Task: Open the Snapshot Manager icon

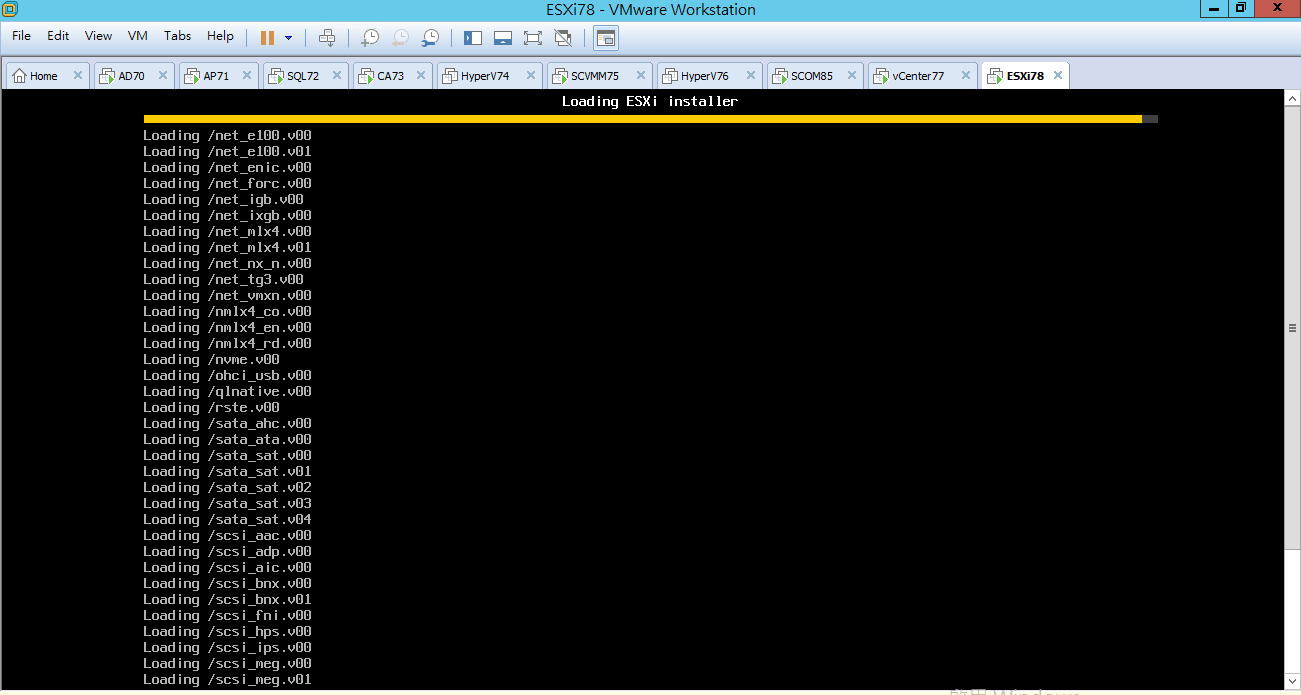Action: 430,38
